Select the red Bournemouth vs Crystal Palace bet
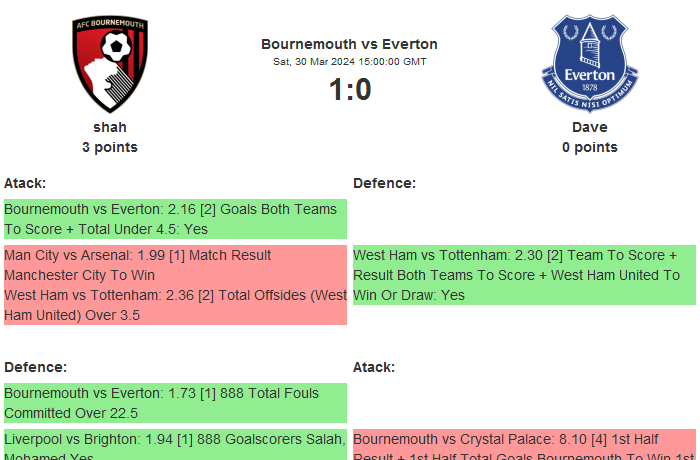 [x=523, y=445]
